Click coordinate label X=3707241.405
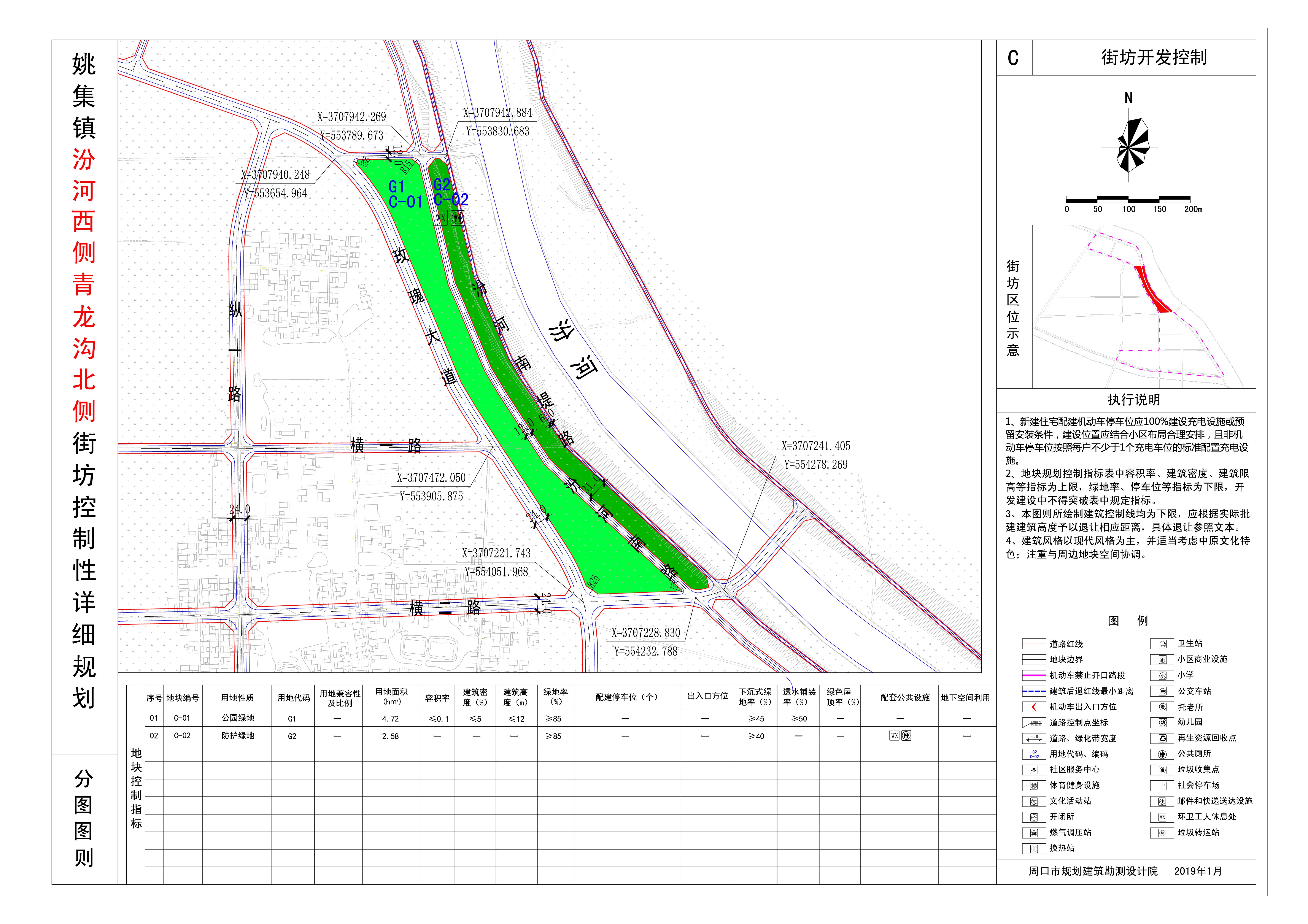 [816, 446]
